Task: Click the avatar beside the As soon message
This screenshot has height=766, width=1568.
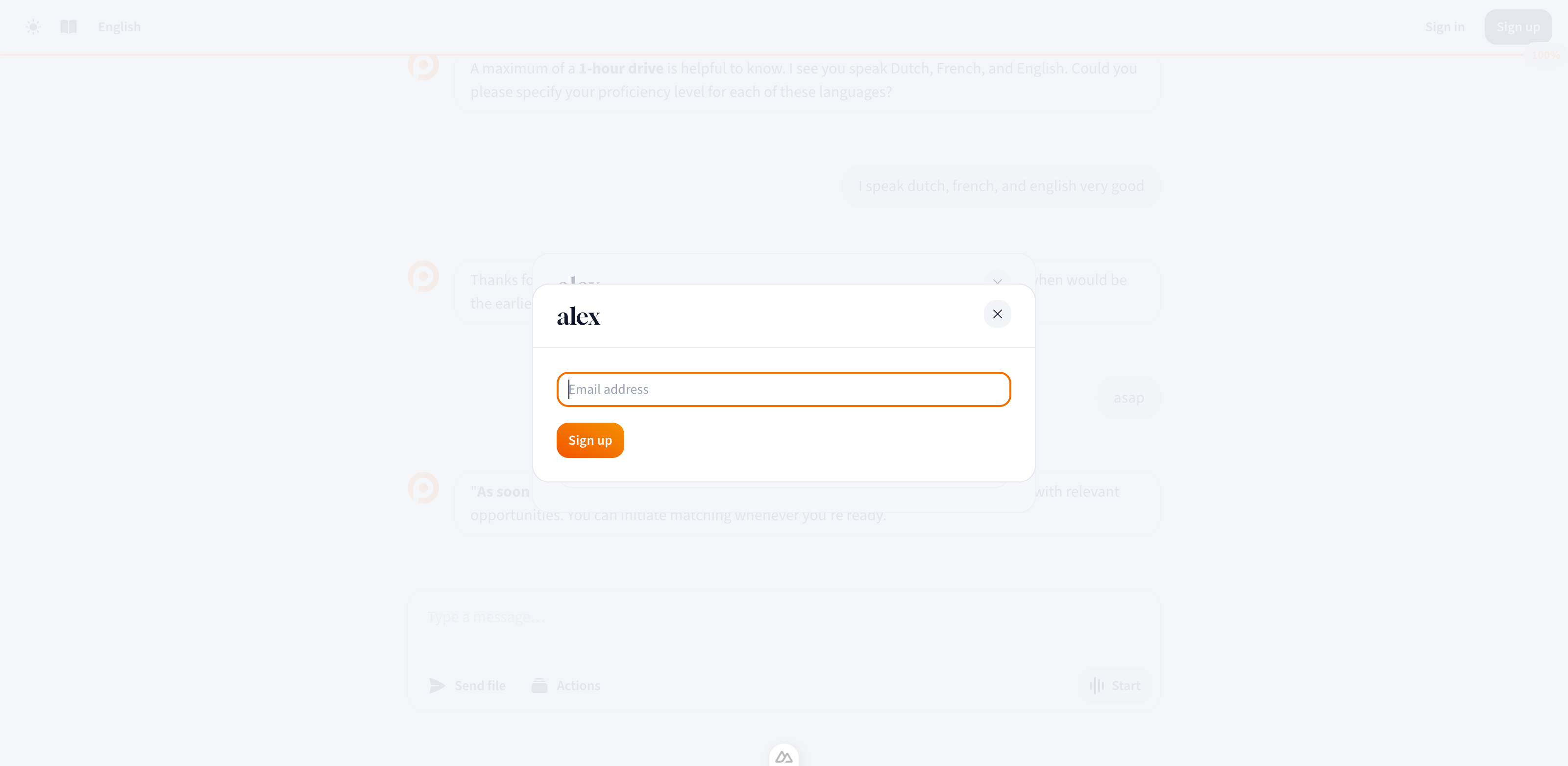Action: [x=424, y=488]
